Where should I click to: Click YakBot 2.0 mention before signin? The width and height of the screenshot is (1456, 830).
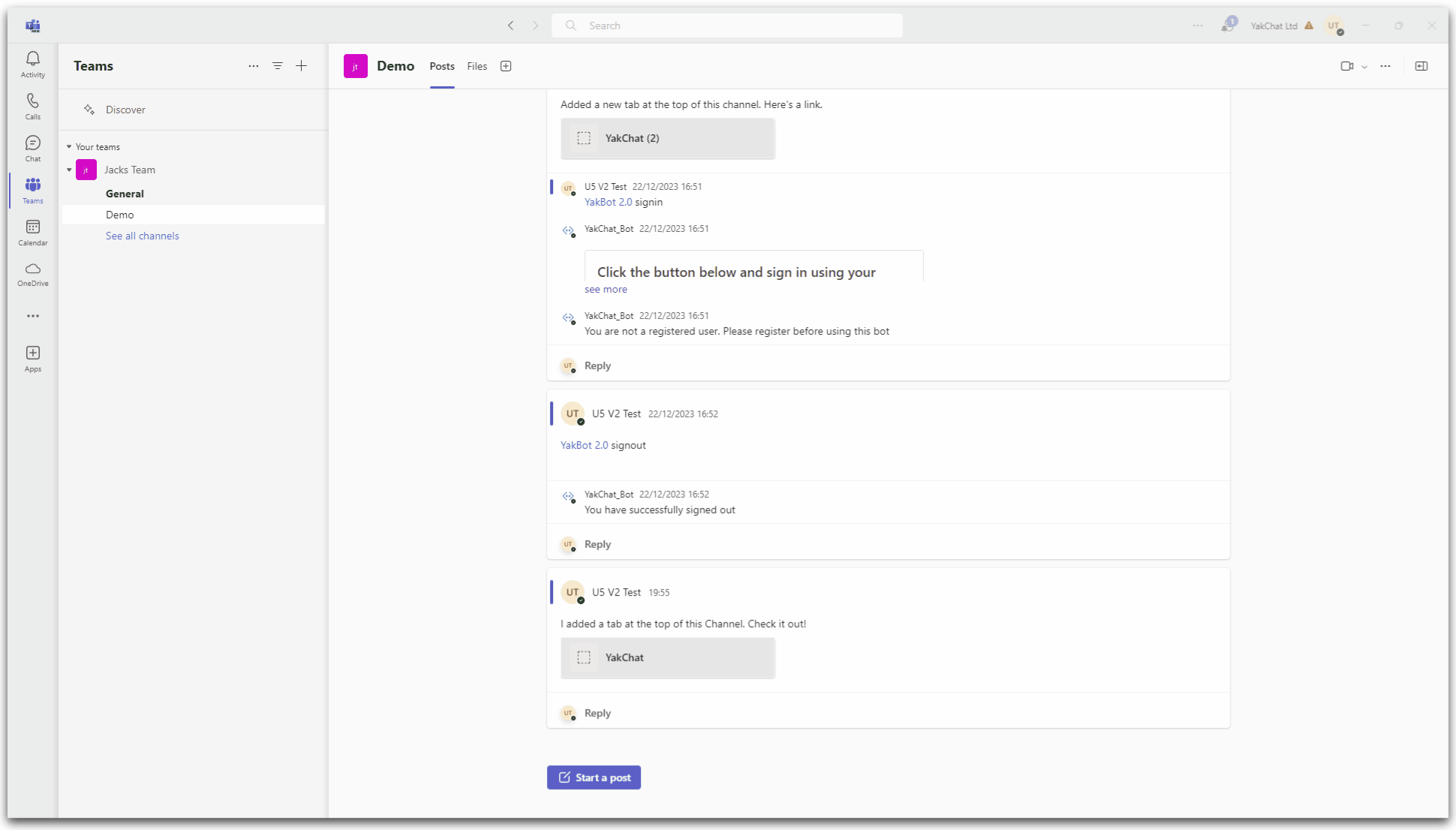pyautogui.click(x=609, y=202)
